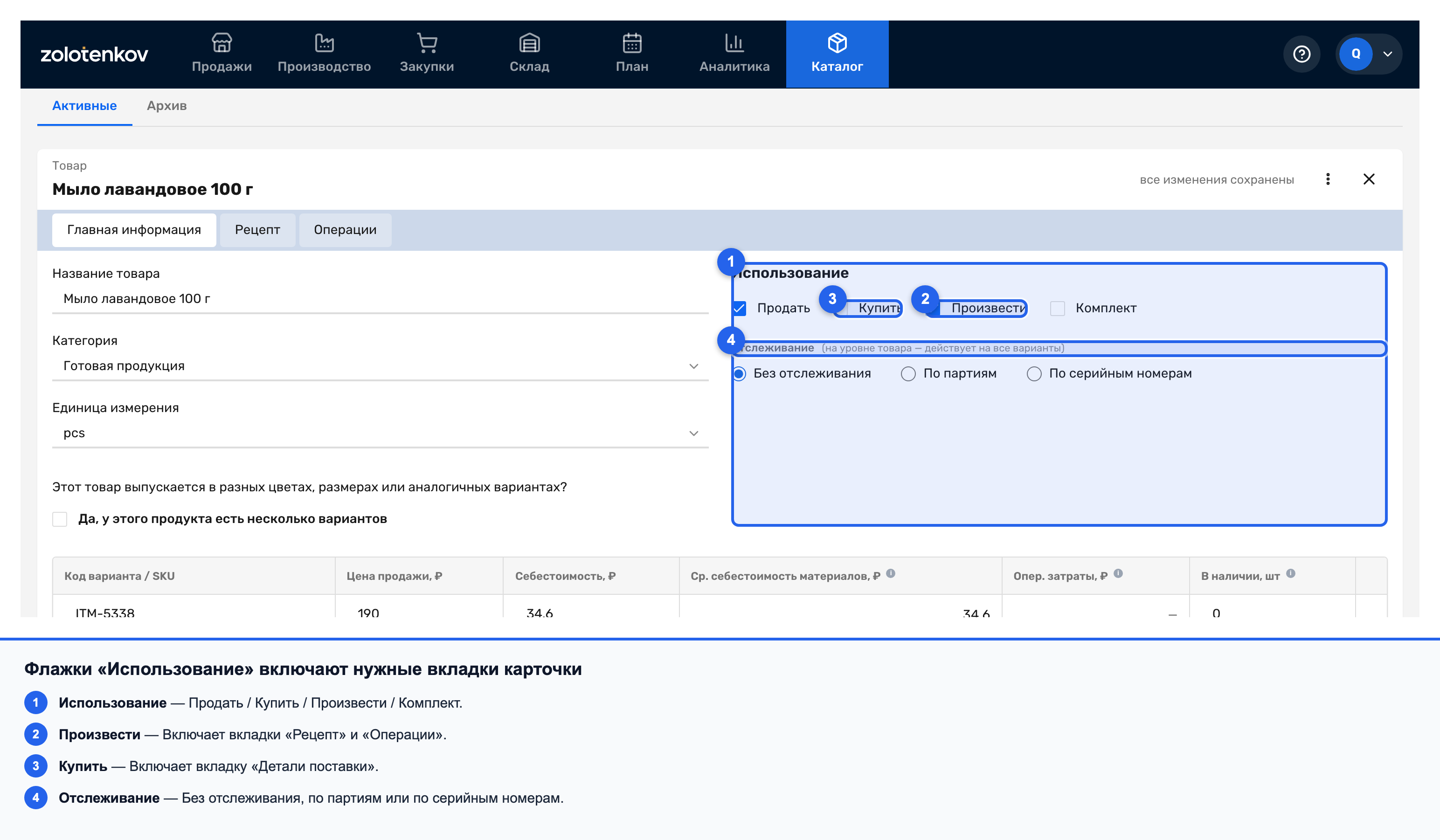Check the multiple variants option
Viewport: 1440px width, 840px height.
[59, 519]
